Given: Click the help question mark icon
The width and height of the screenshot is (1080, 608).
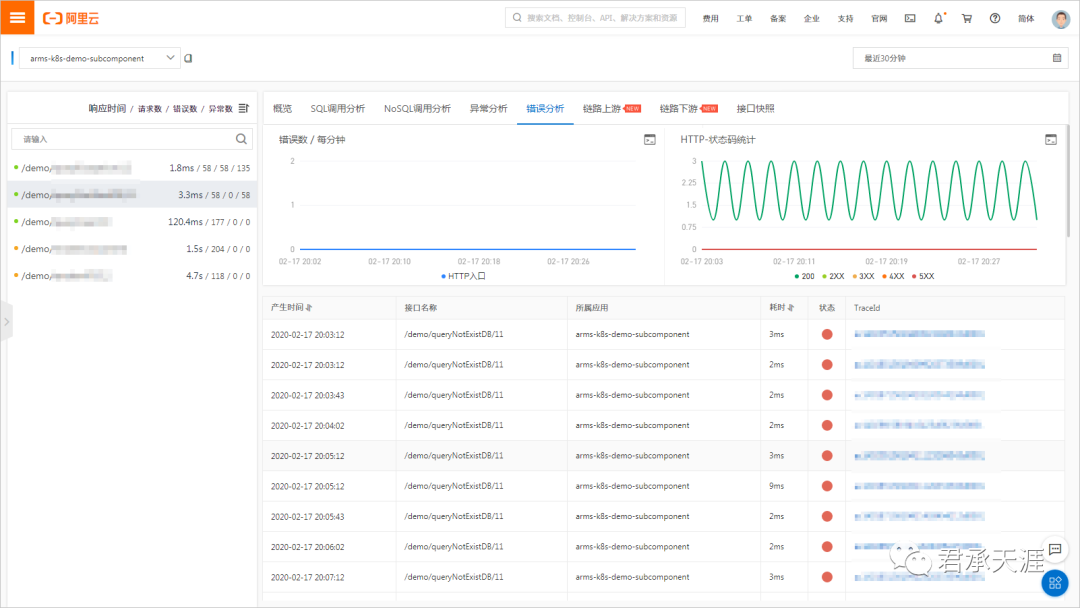Looking at the screenshot, I should point(995,18).
